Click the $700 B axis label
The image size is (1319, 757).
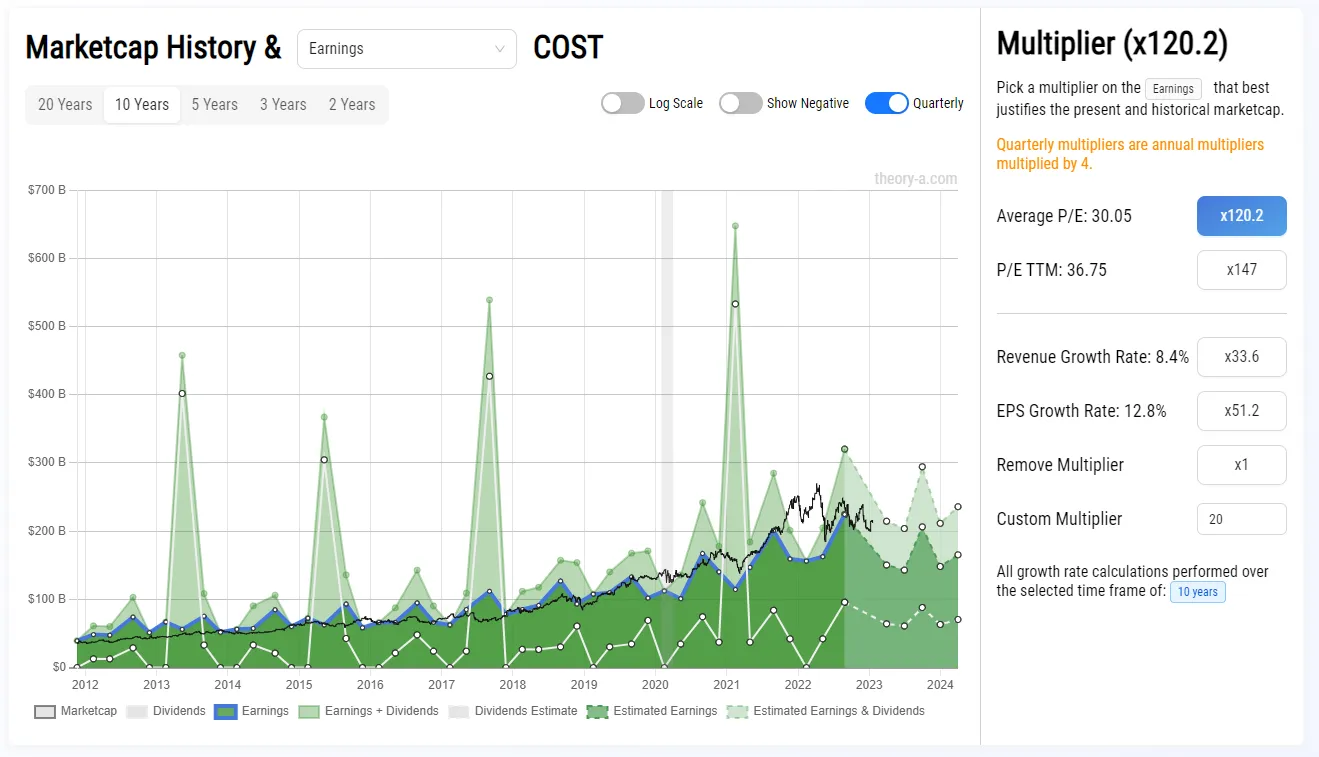click(x=47, y=190)
